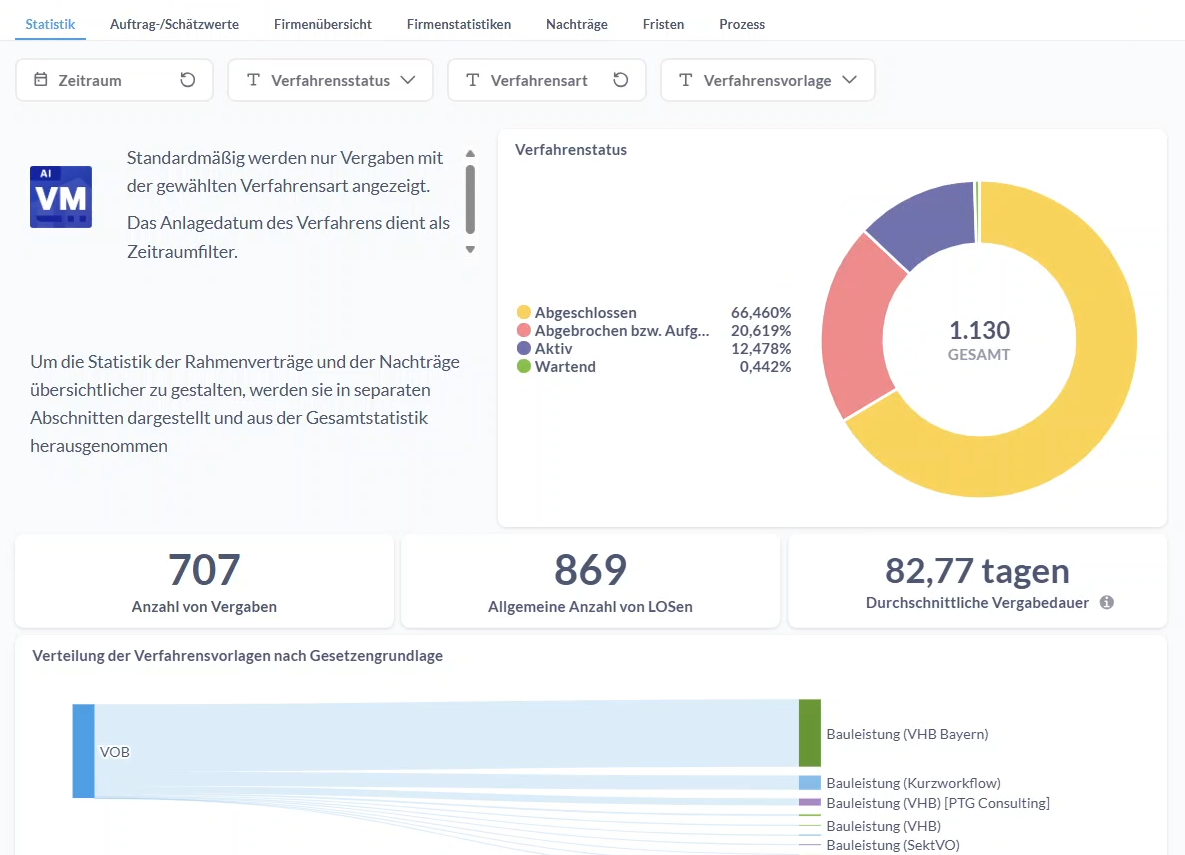Image resolution: width=1185 pixels, height=855 pixels.
Task: Click the text-type icon in Verfahrensvorlage filter
Action: point(685,79)
